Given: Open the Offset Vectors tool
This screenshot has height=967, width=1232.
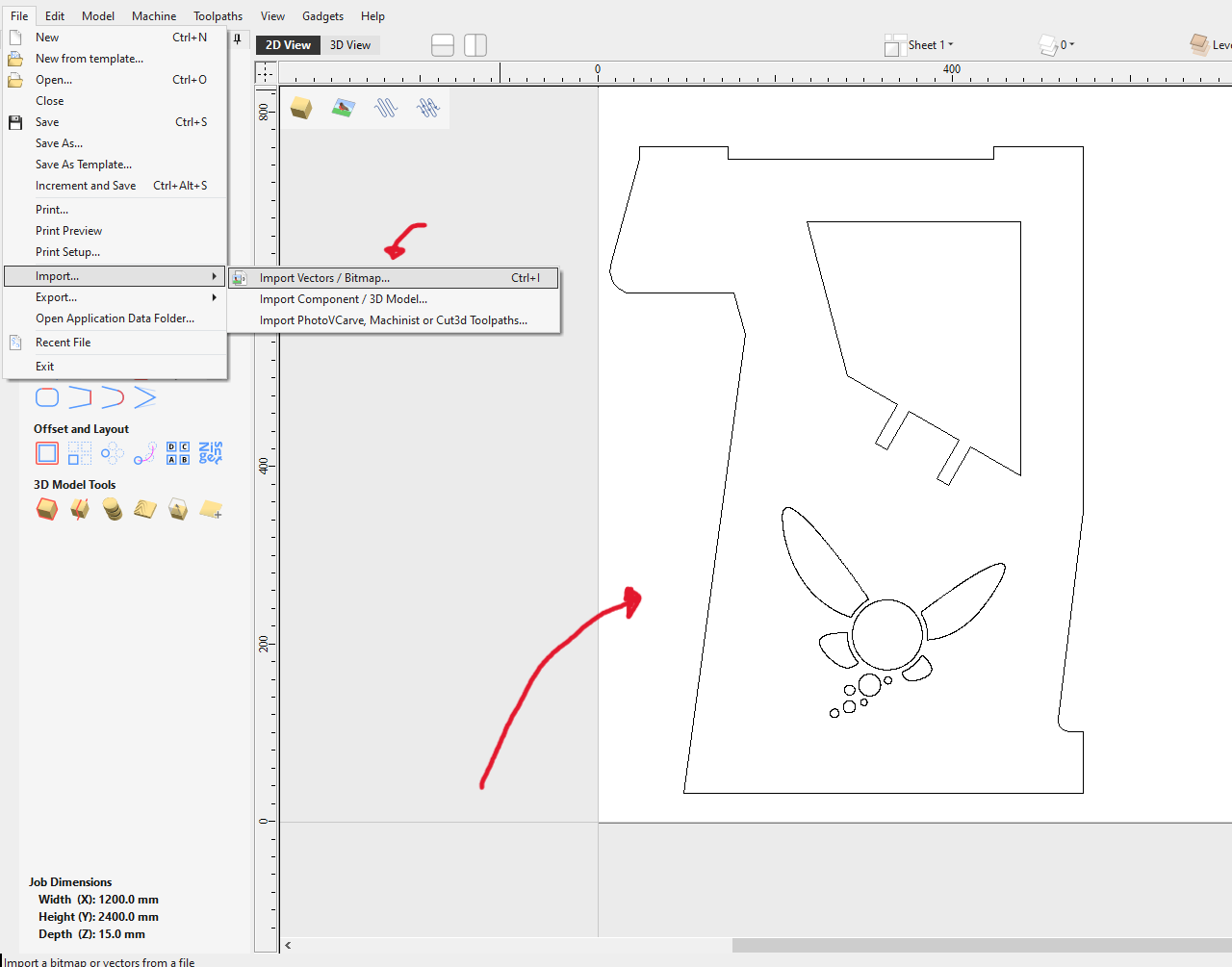Looking at the screenshot, I should tap(47, 453).
